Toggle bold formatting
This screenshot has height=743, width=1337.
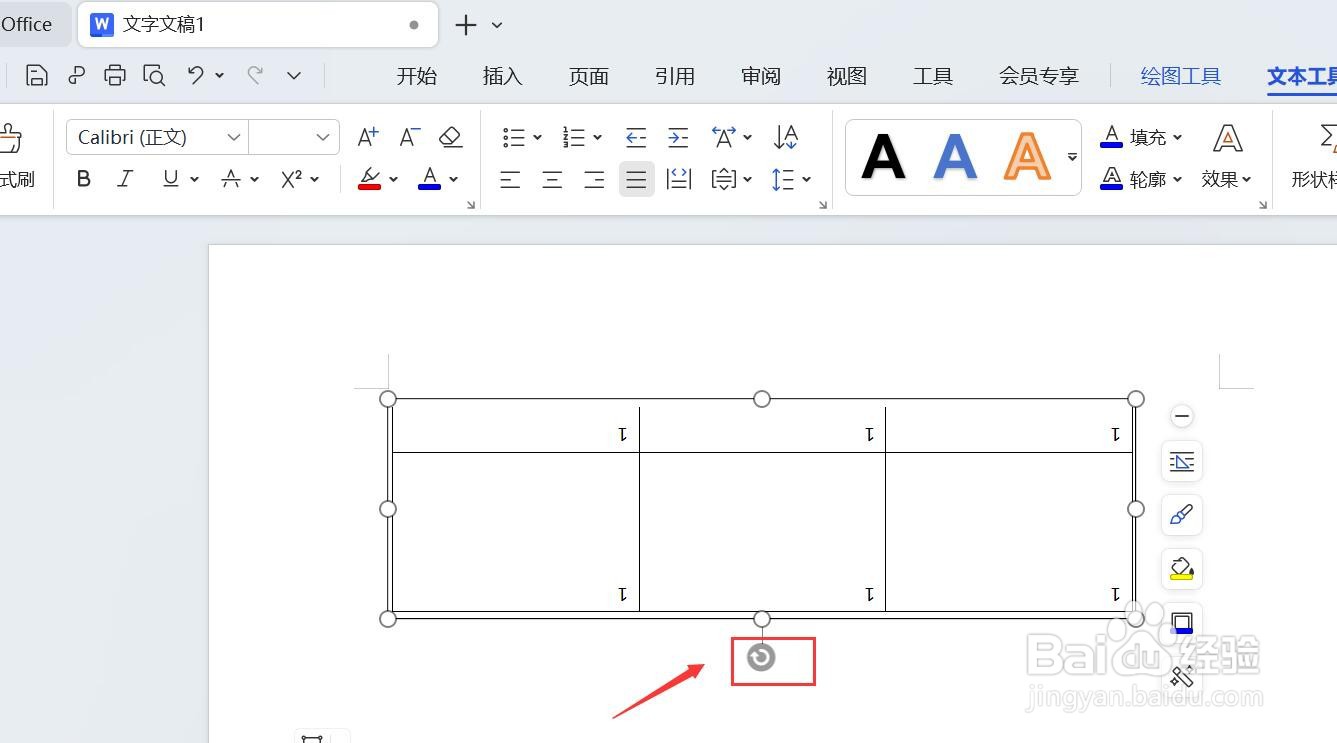point(84,179)
